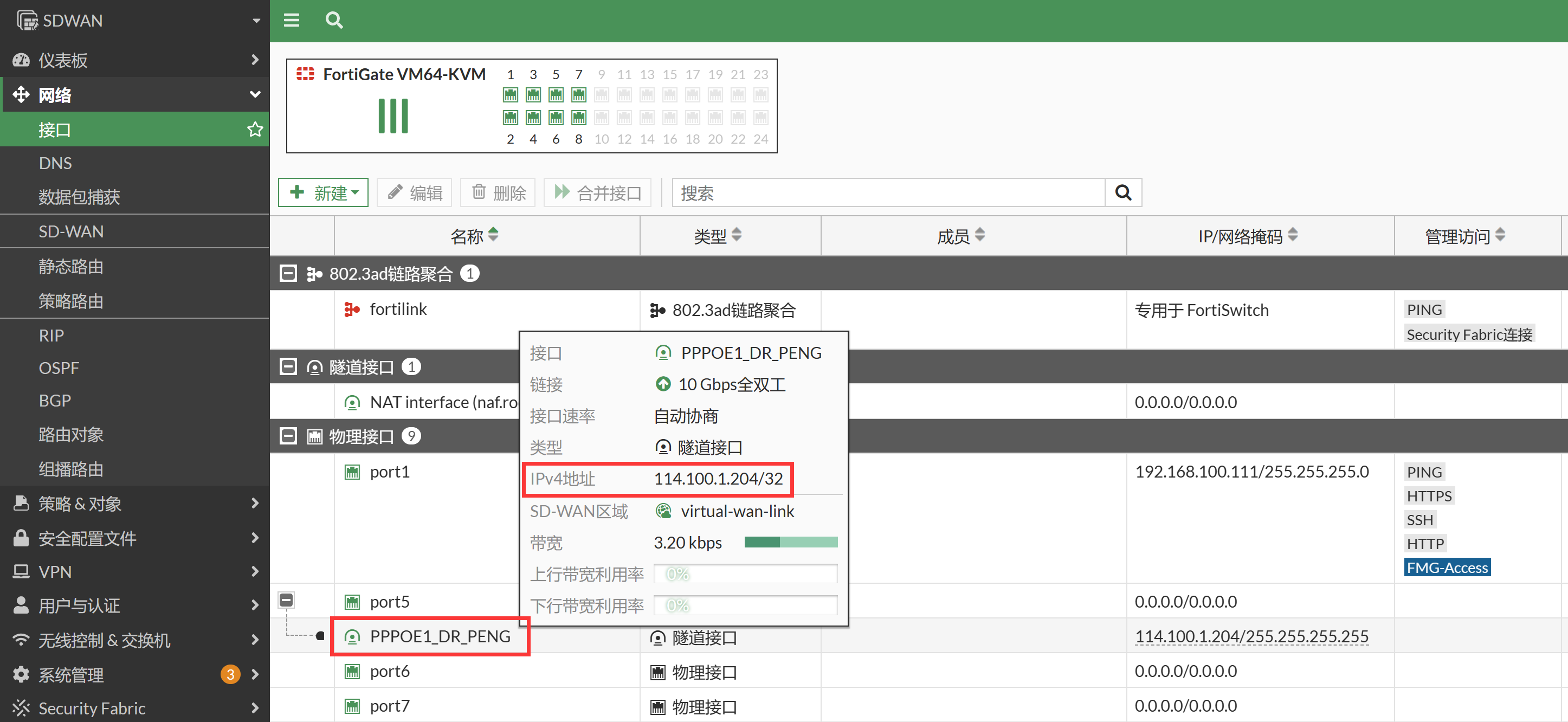Click the hamburger menu icon in header

pyautogui.click(x=292, y=20)
